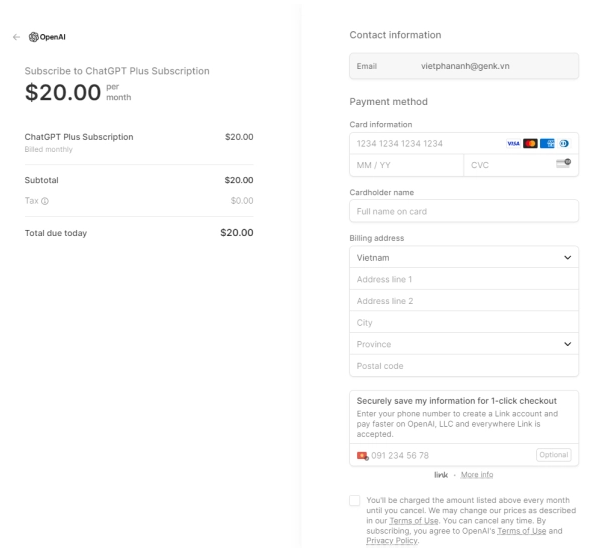Open the More info link
The height and width of the screenshot is (554, 616).
(x=477, y=475)
